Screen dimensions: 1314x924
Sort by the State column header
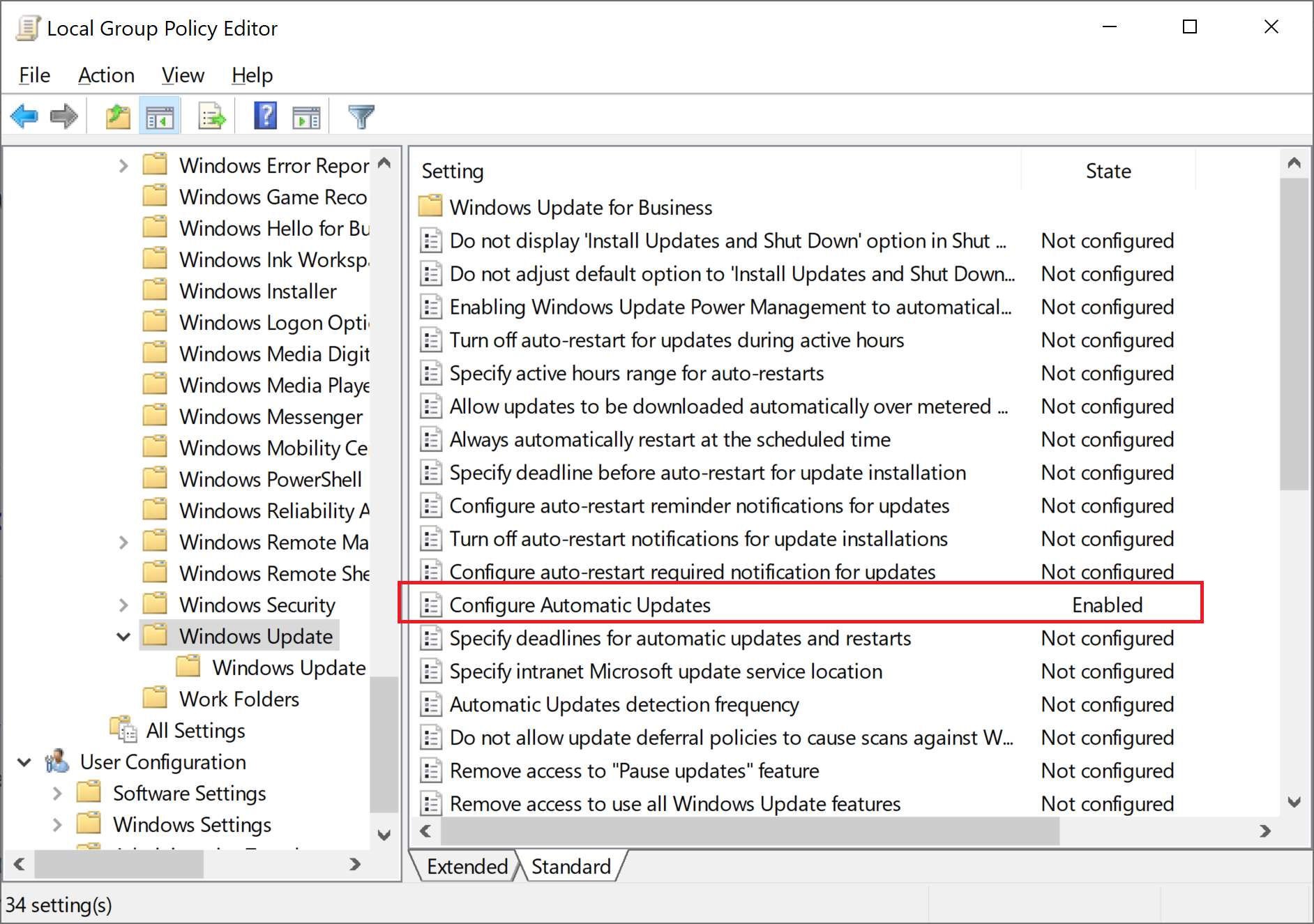click(x=1108, y=171)
